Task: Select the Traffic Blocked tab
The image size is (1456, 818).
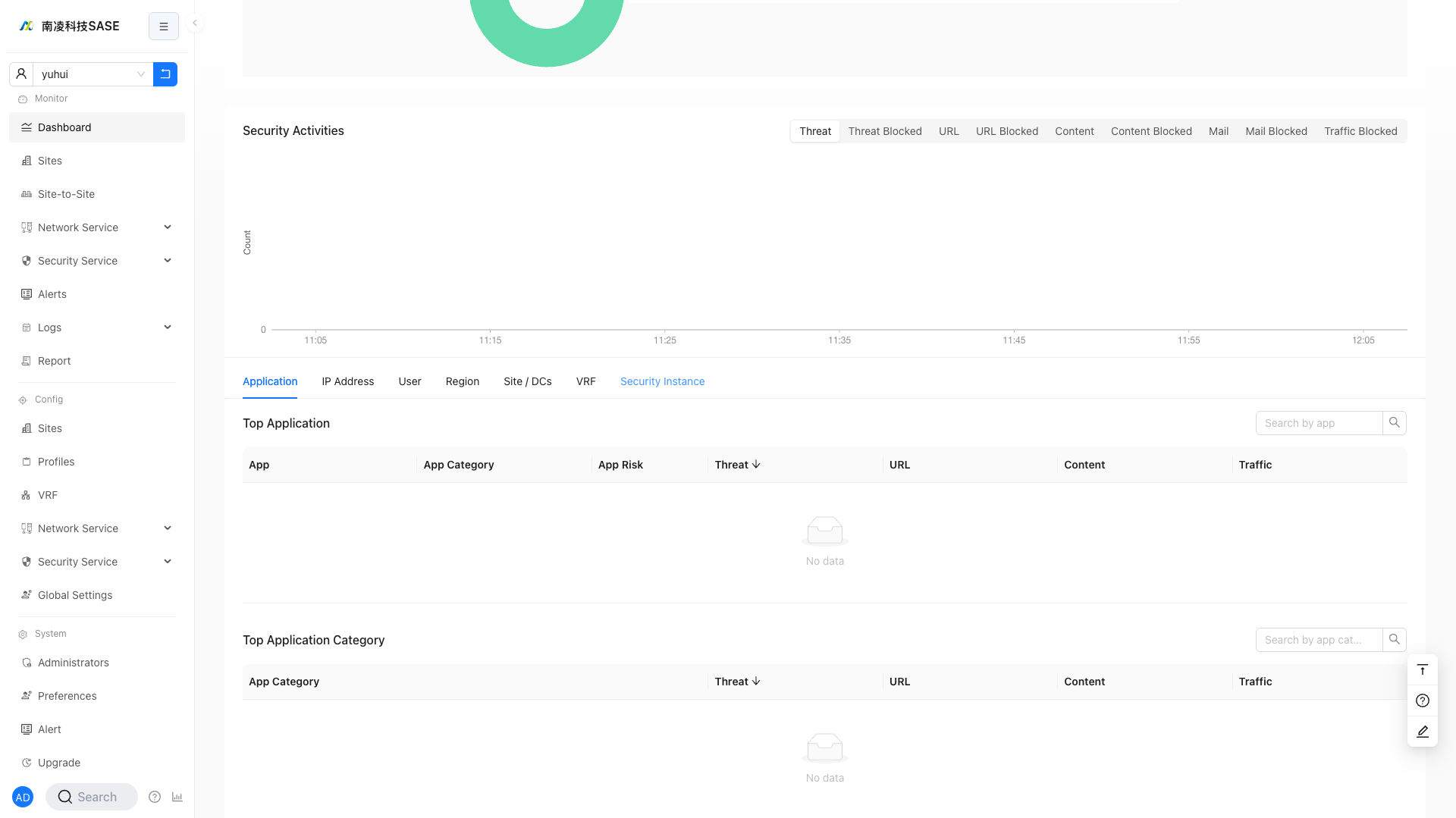Action: [x=1360, y=131]
